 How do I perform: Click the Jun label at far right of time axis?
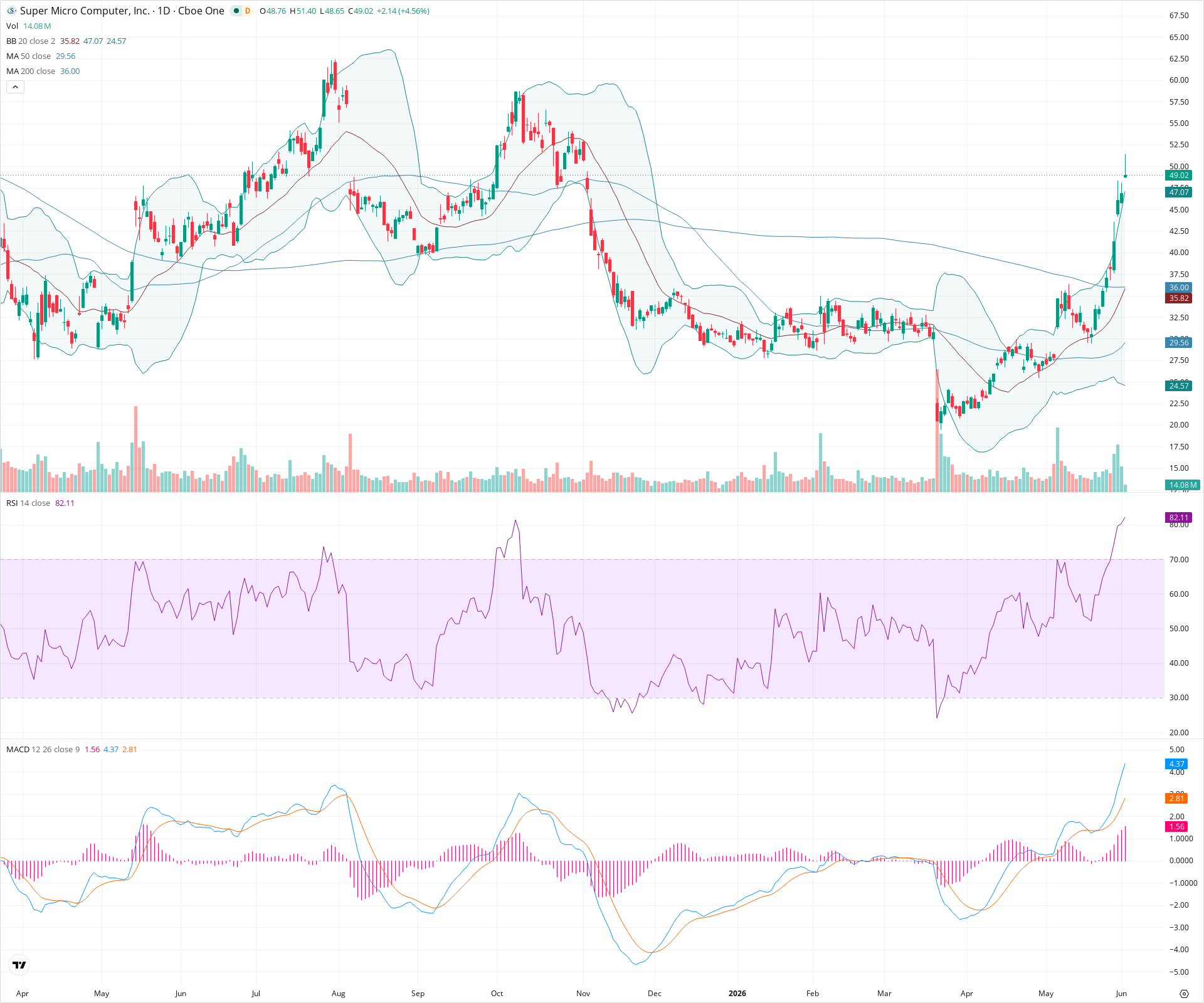pyautogui.click(x=1121, y=993)
